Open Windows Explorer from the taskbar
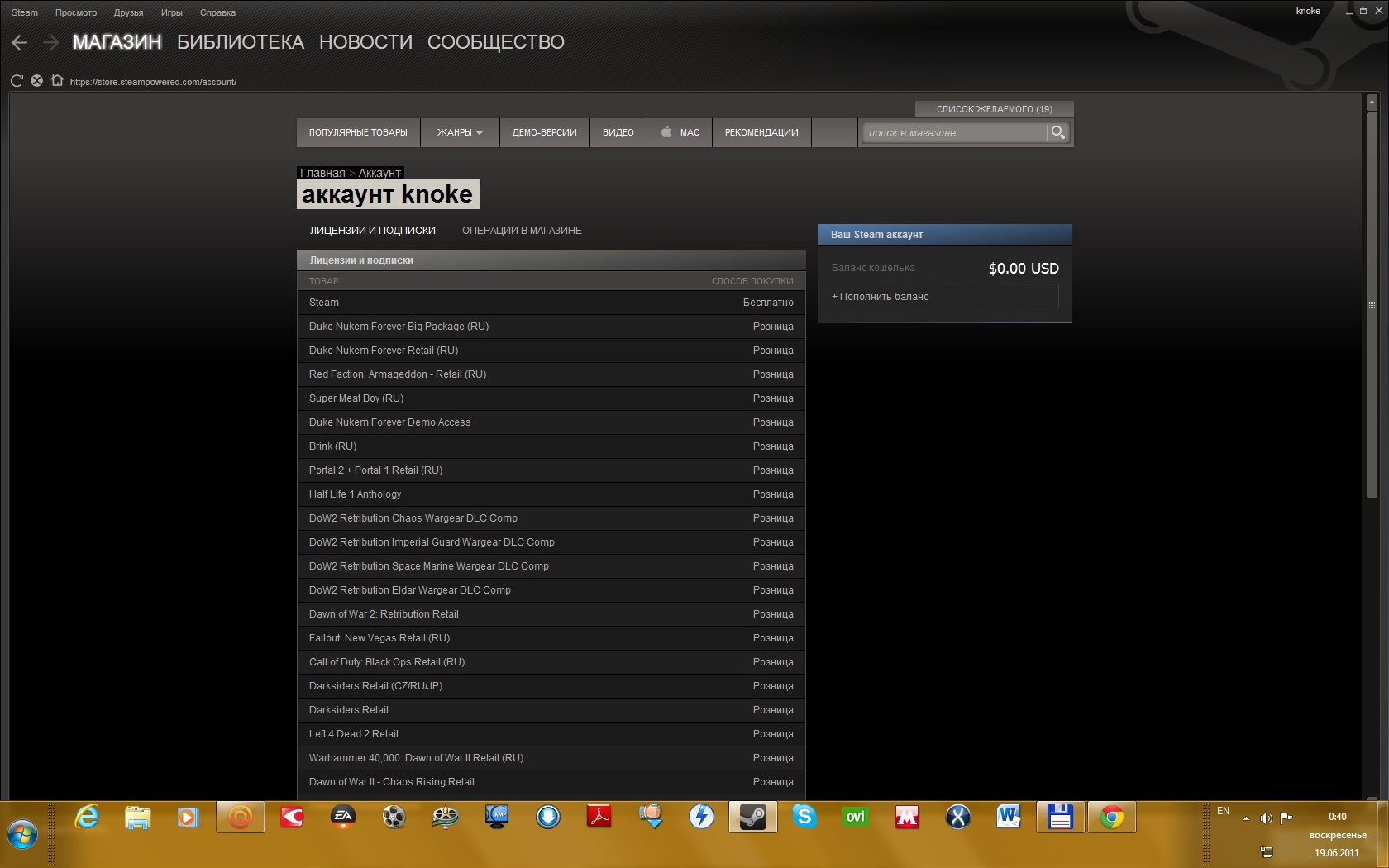 coord(137,818)
